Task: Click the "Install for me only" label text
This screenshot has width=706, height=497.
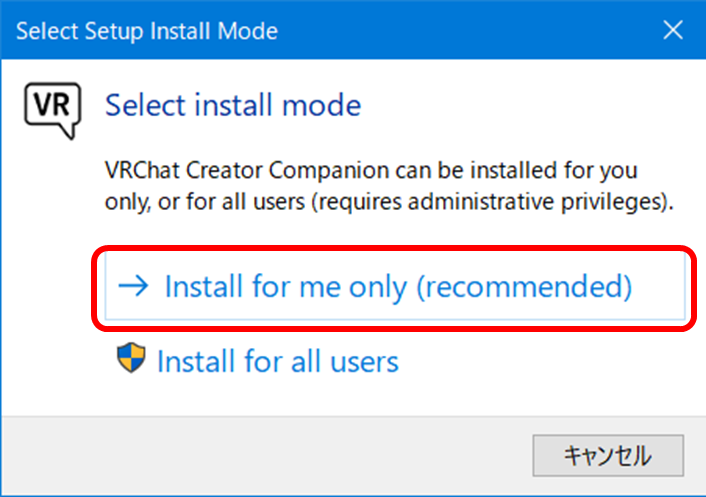Action: (x=286, y=287)
